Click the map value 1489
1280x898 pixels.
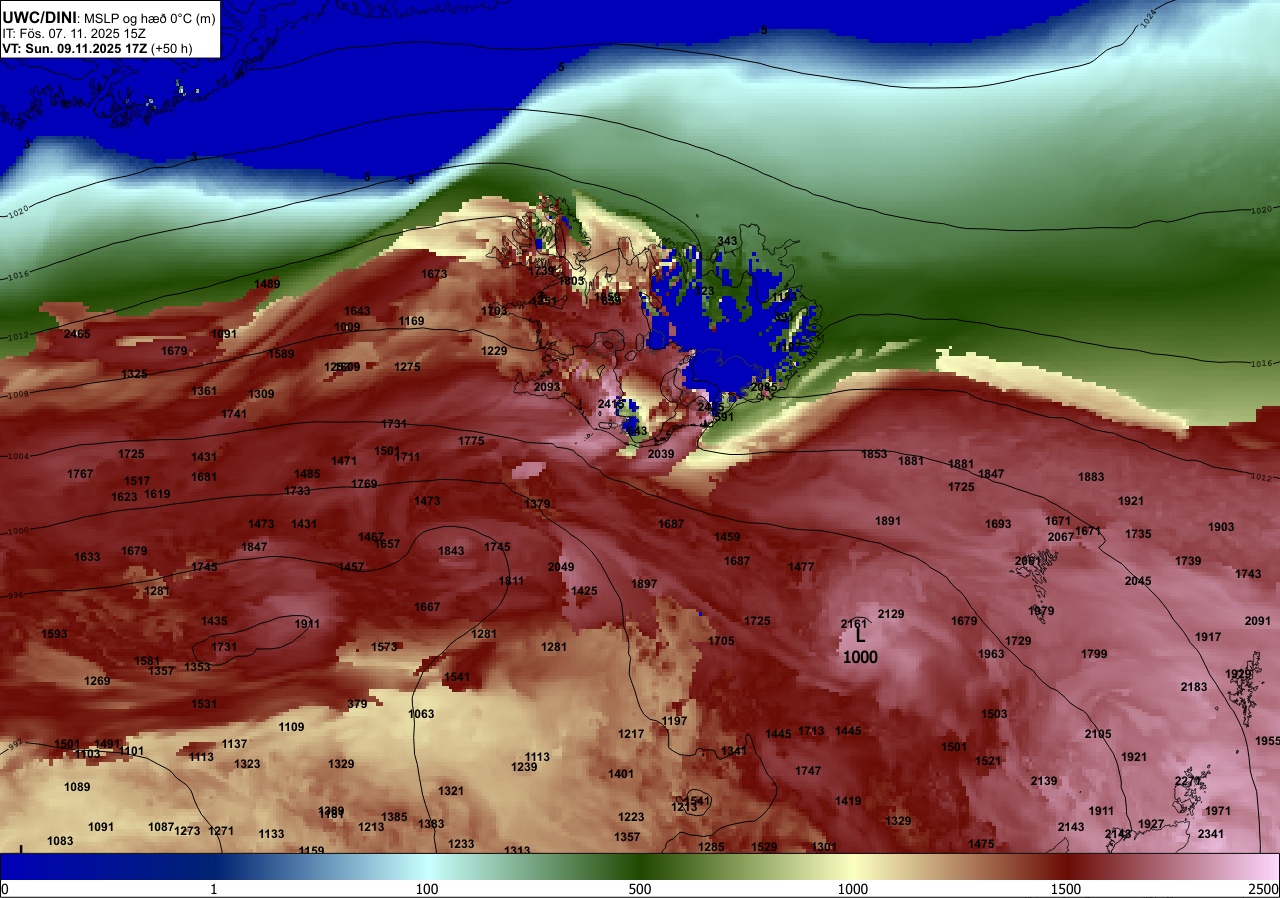[267, 284]
